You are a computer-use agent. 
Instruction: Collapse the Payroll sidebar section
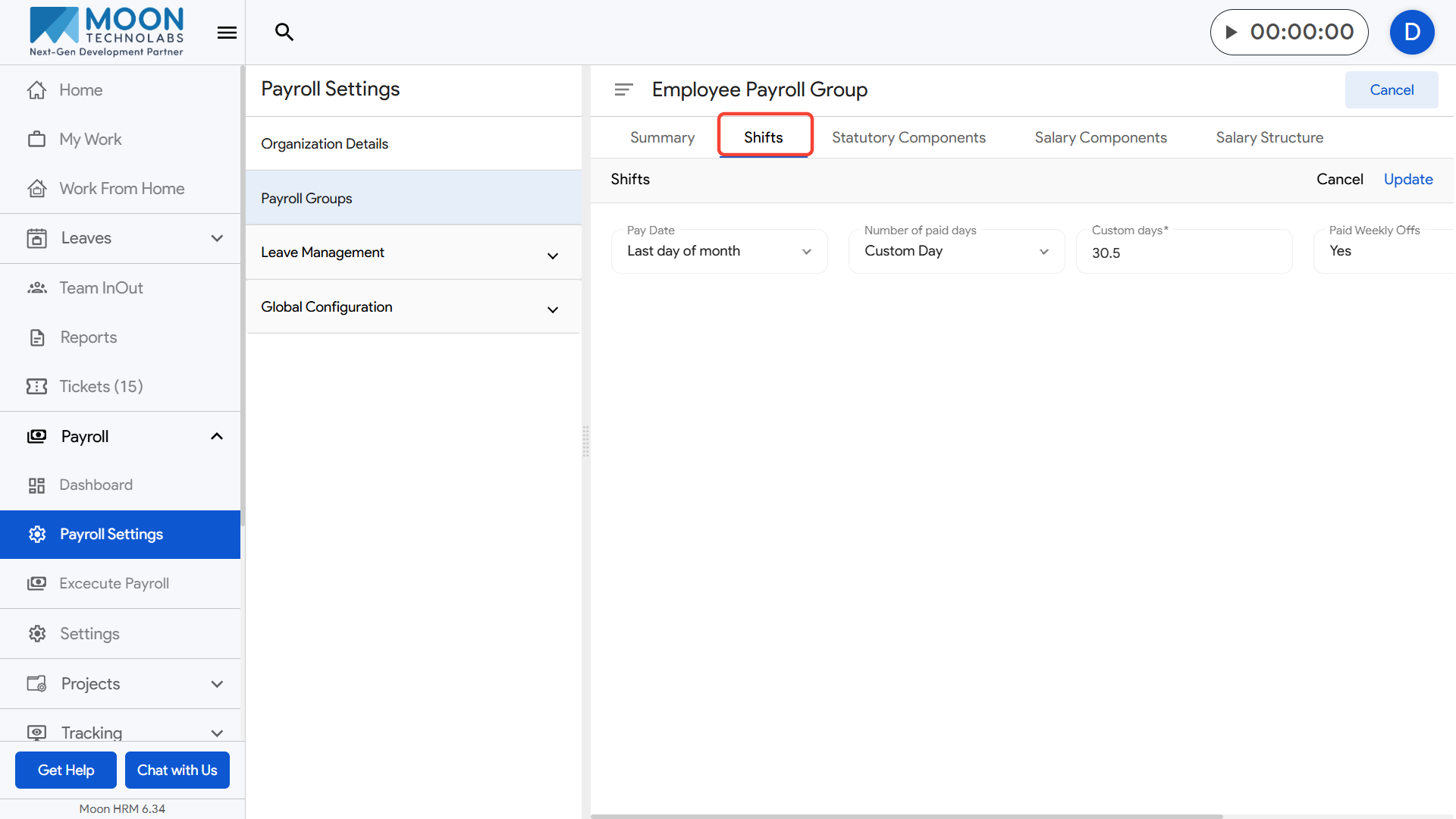217,437
